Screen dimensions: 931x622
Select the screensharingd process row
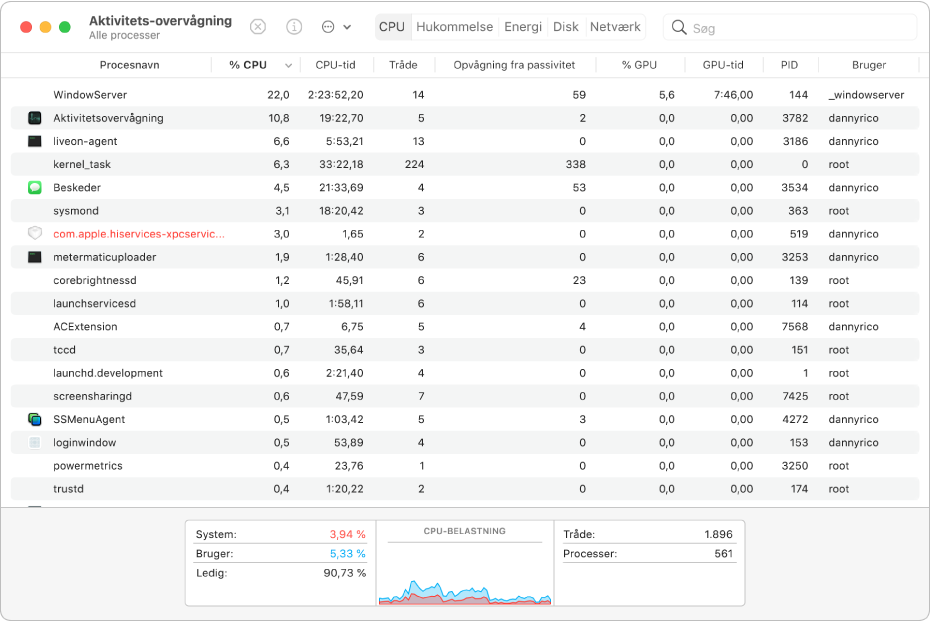click(x=465, y=396)
